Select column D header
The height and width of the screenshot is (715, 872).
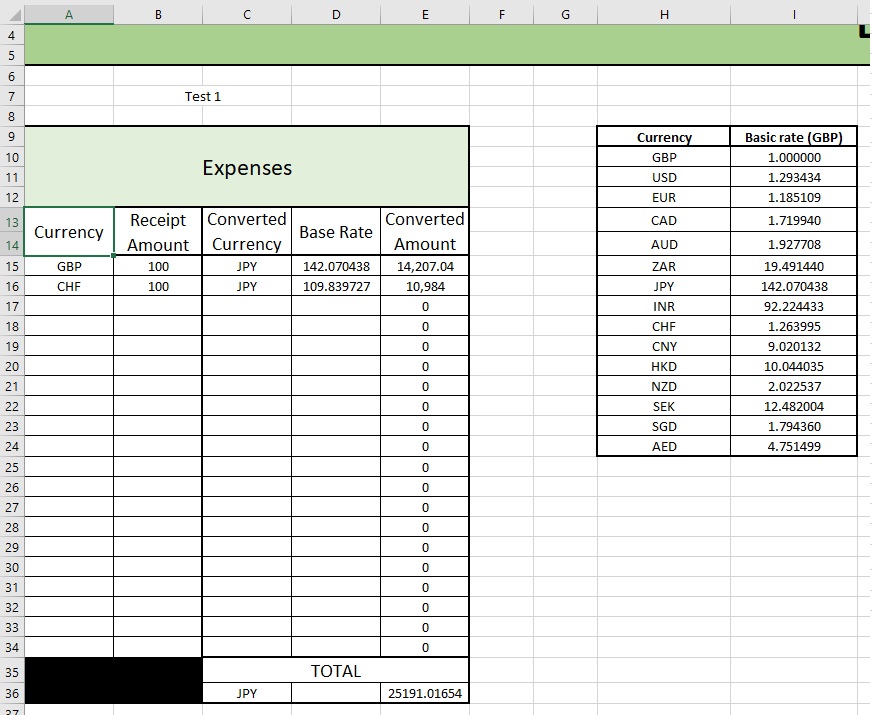(x=336, y=14)
